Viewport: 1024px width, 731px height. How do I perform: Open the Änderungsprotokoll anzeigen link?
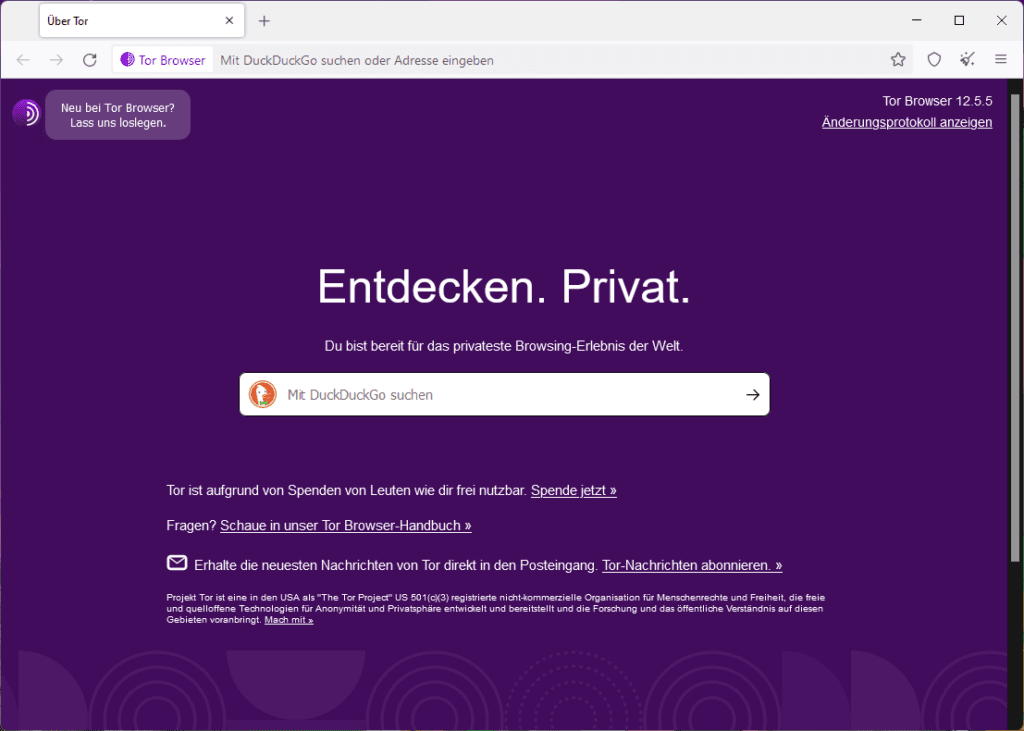click(x=906, y=123)
